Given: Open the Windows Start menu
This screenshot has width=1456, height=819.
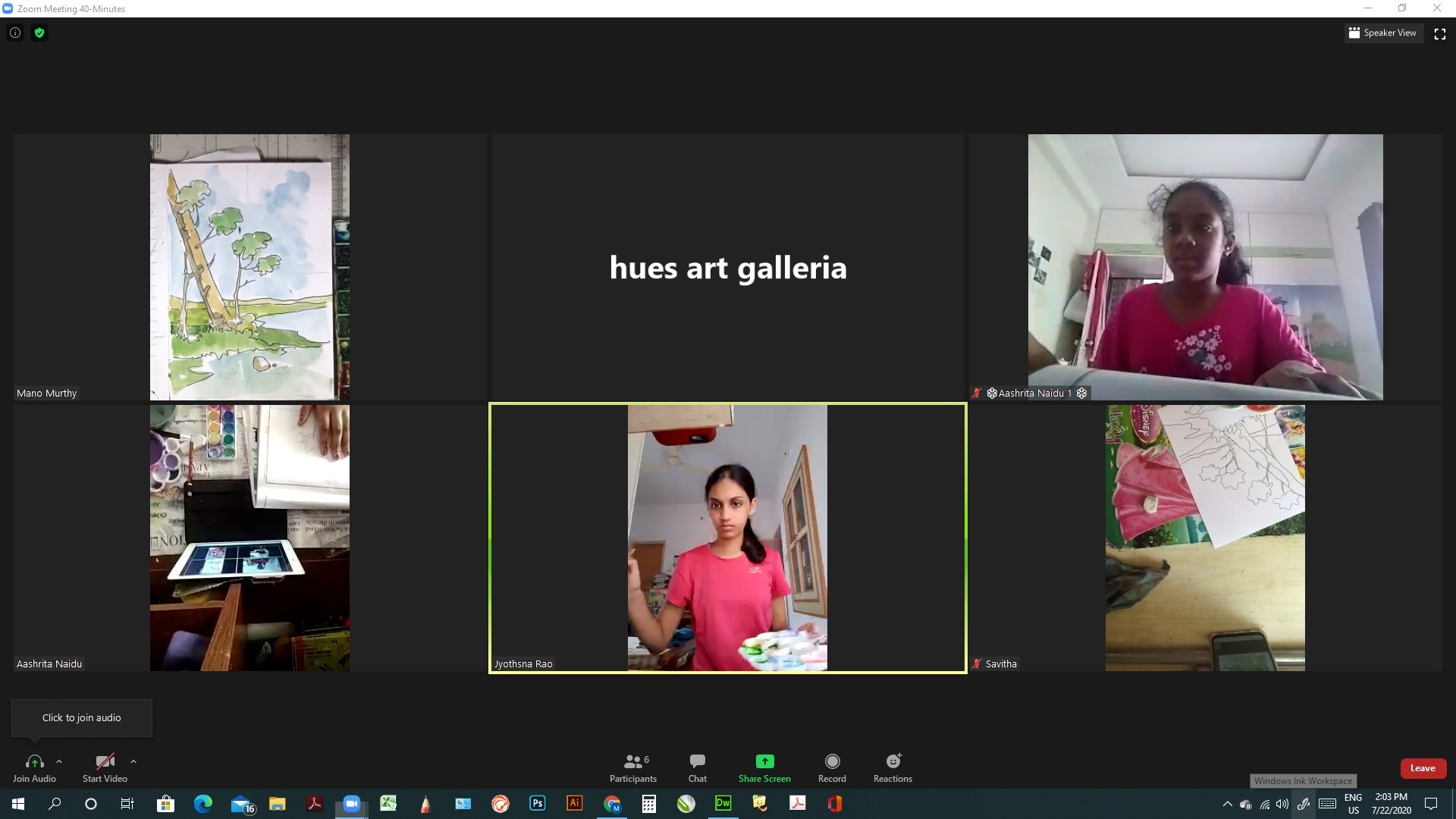Looking at the screenshot, I should [18, 804].
